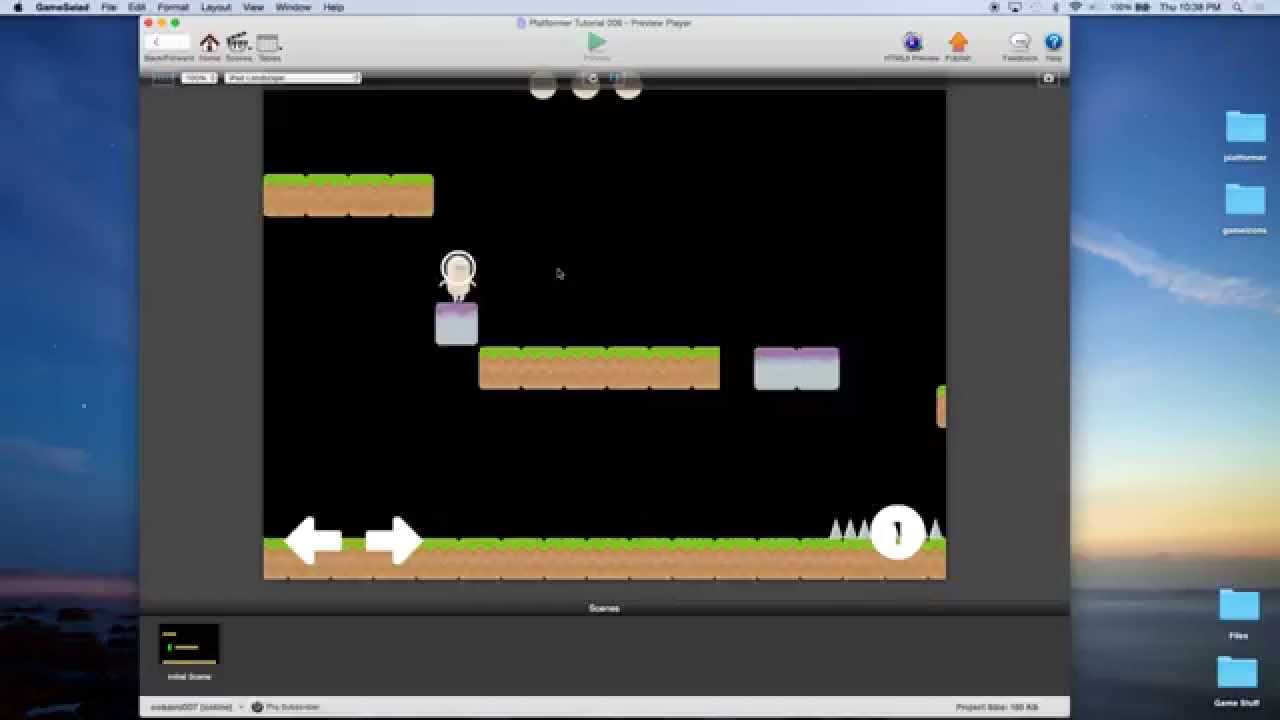Screen dimensions: 1280x720
Task: Click the white circular jump button
Action: [897, 532]
